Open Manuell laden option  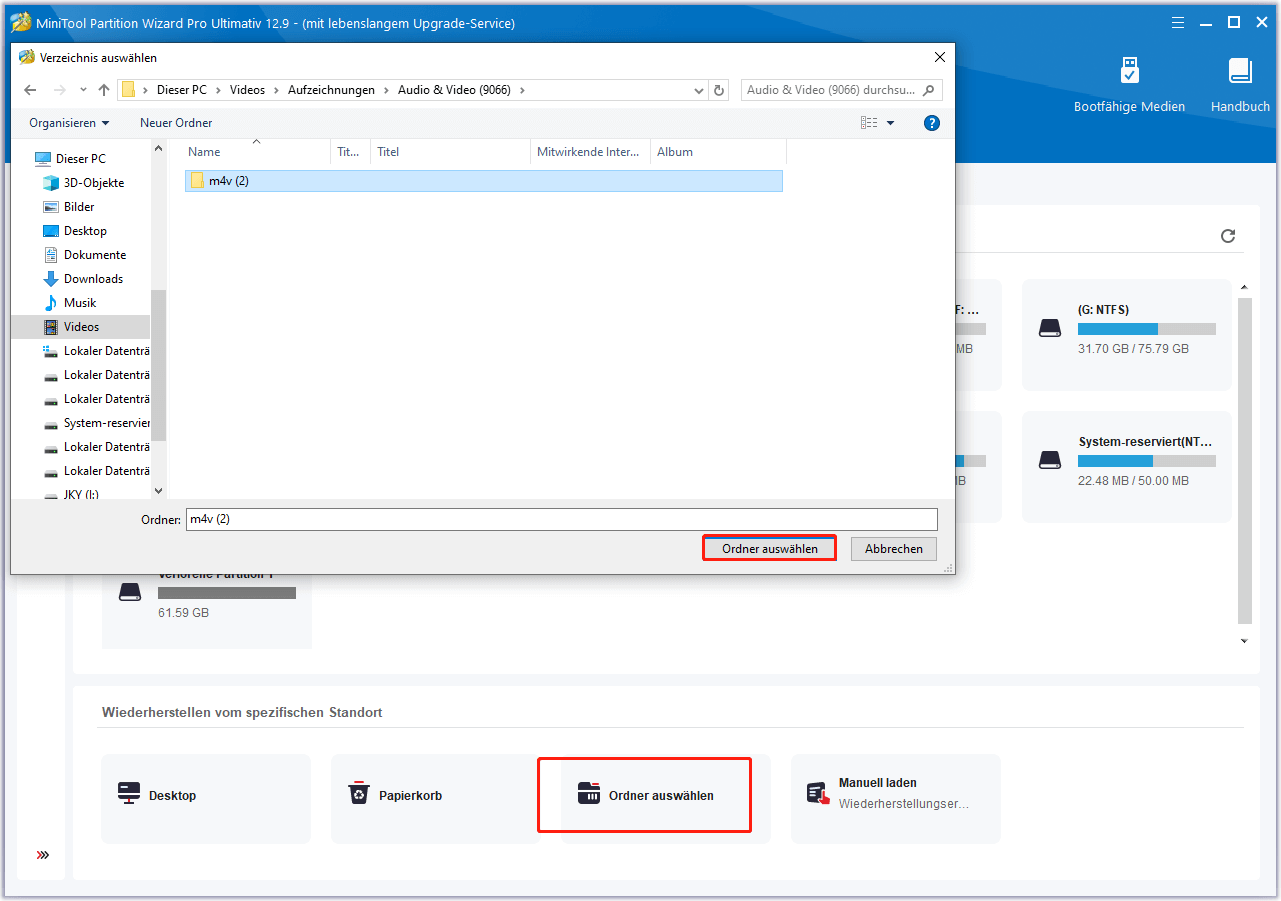tap(896, 798)
